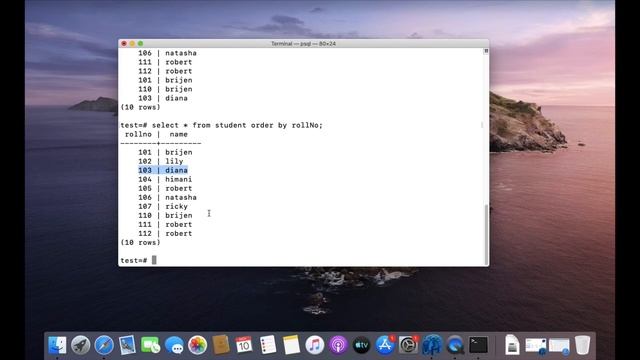
Task: Click the '107 | ricky' row
Action: (x=163, y=206)
